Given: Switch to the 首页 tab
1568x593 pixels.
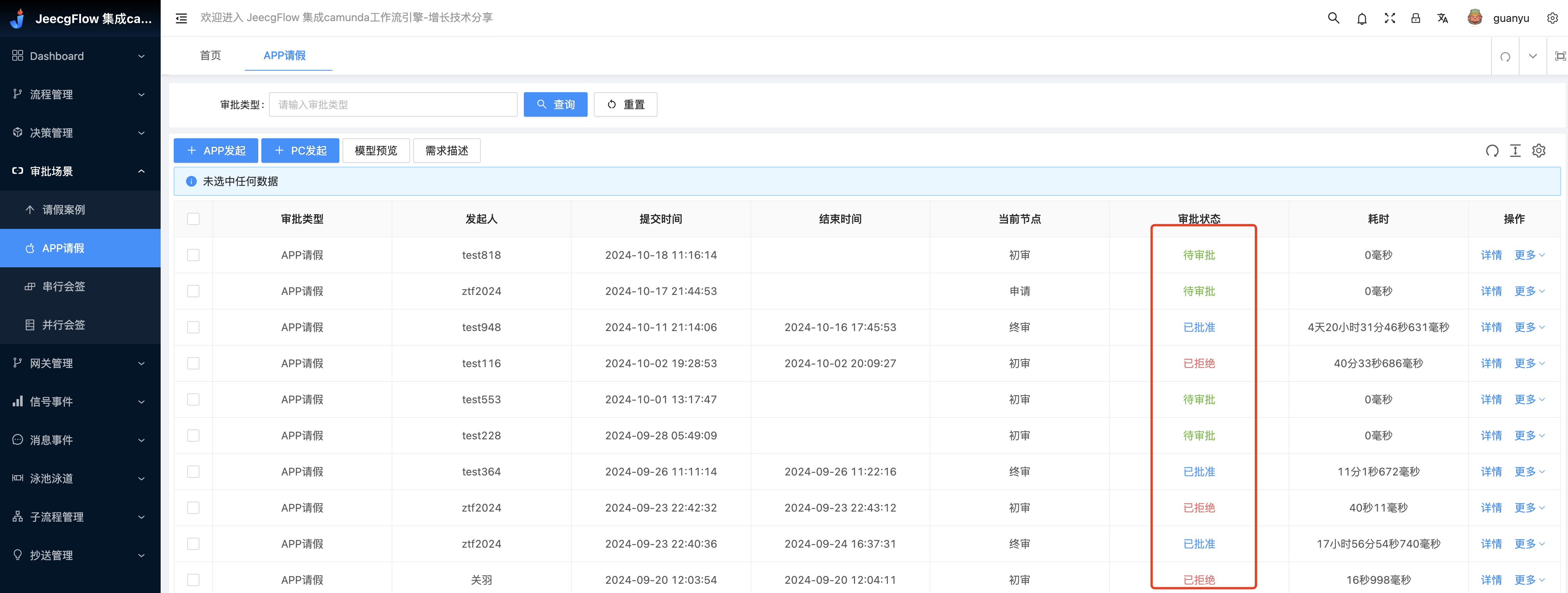Looking at the screenshot, I should (x=210, y=55).
